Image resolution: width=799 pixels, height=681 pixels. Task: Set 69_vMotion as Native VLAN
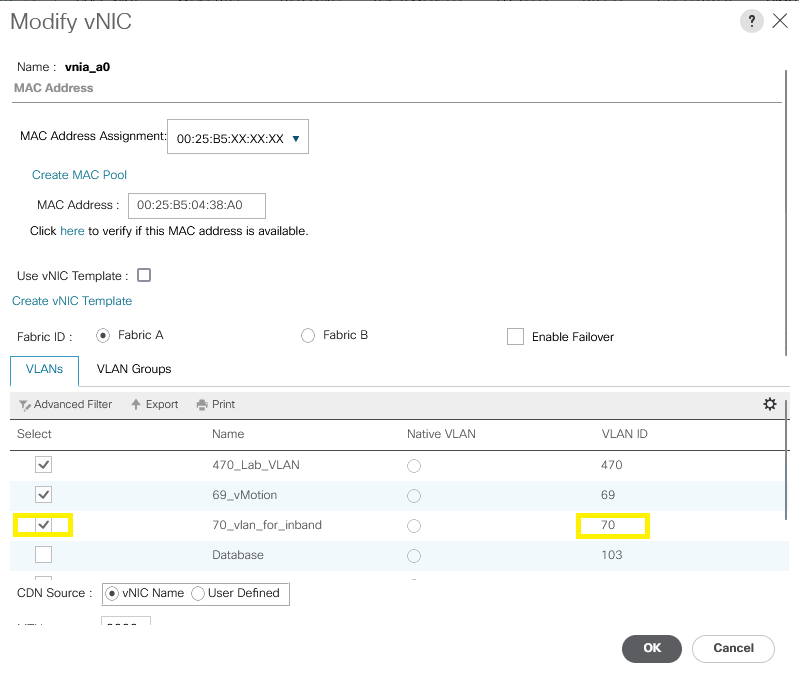coord(414,496)
